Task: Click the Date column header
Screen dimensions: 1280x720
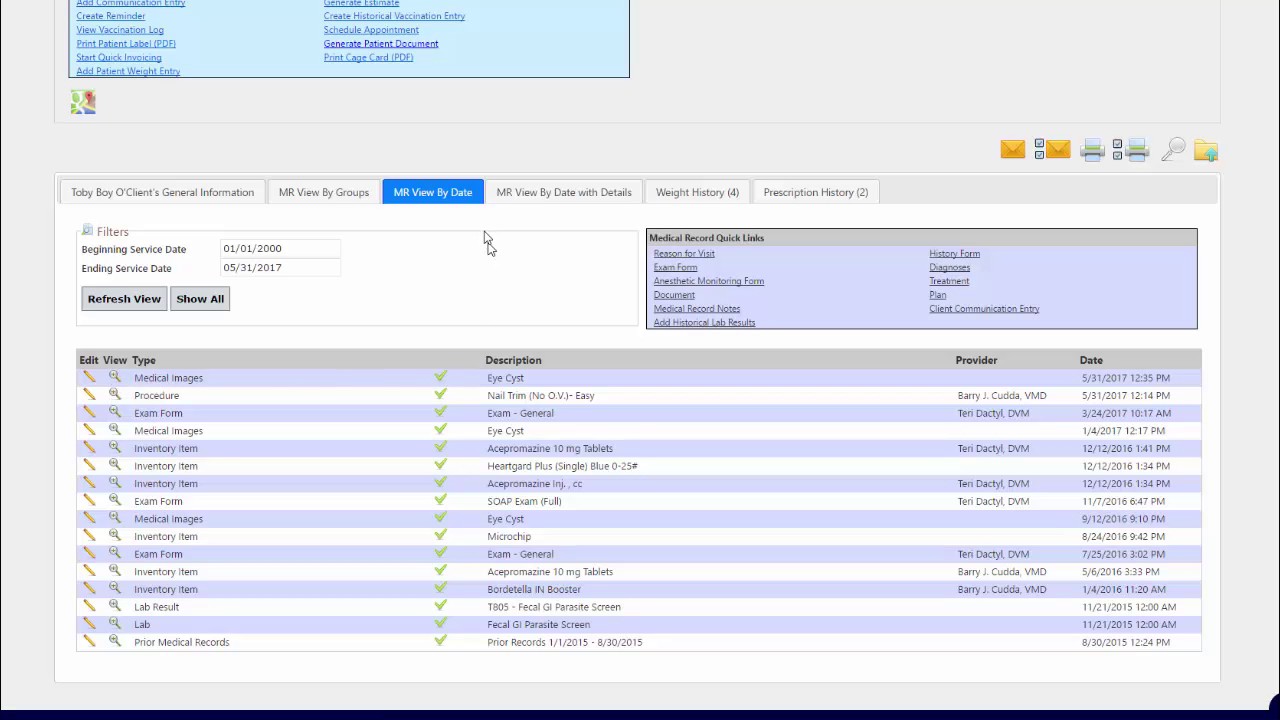Action: coord(1091,360)
